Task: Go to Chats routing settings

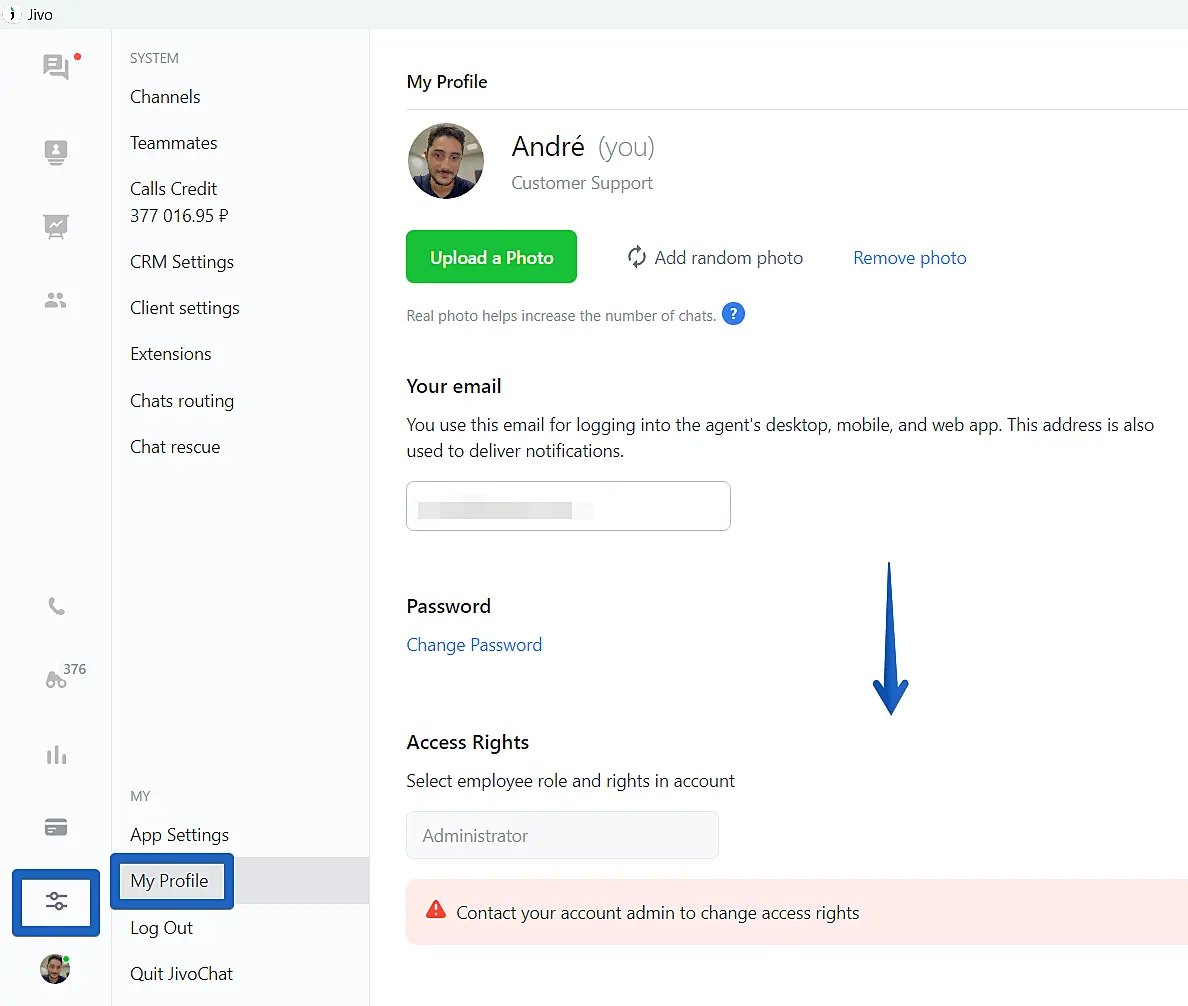Action: point(182,401)
